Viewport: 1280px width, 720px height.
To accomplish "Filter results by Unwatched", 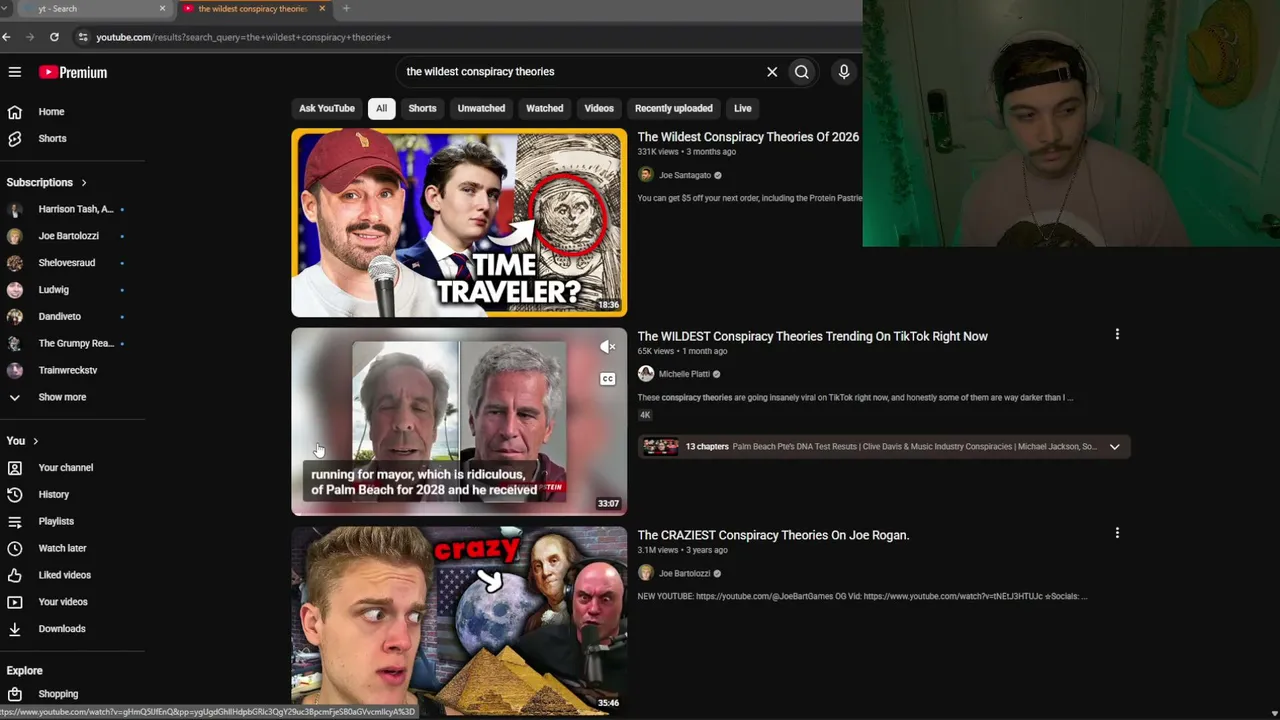I will (x=481, y=108).
